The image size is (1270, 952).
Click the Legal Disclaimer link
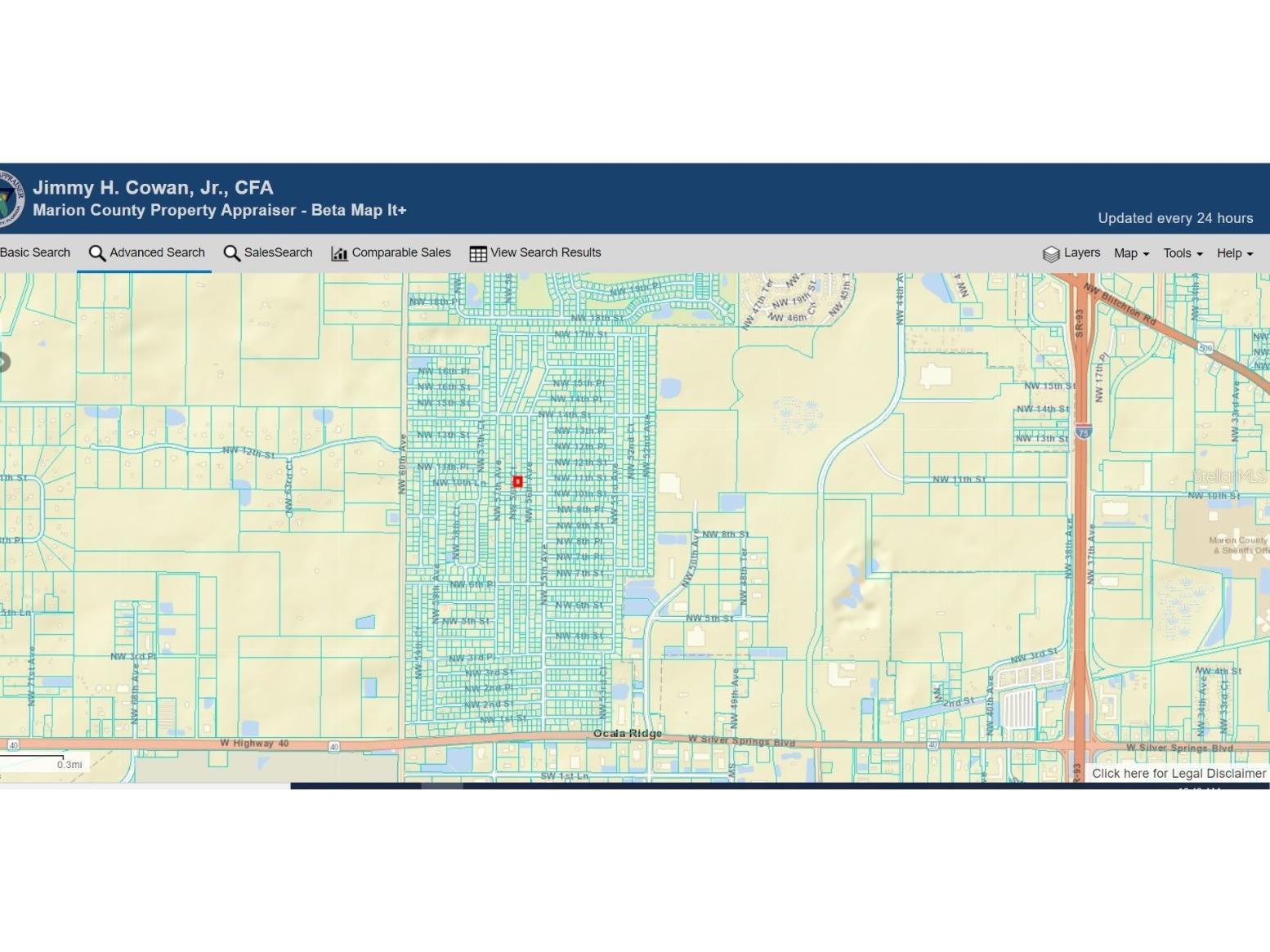1177,773
